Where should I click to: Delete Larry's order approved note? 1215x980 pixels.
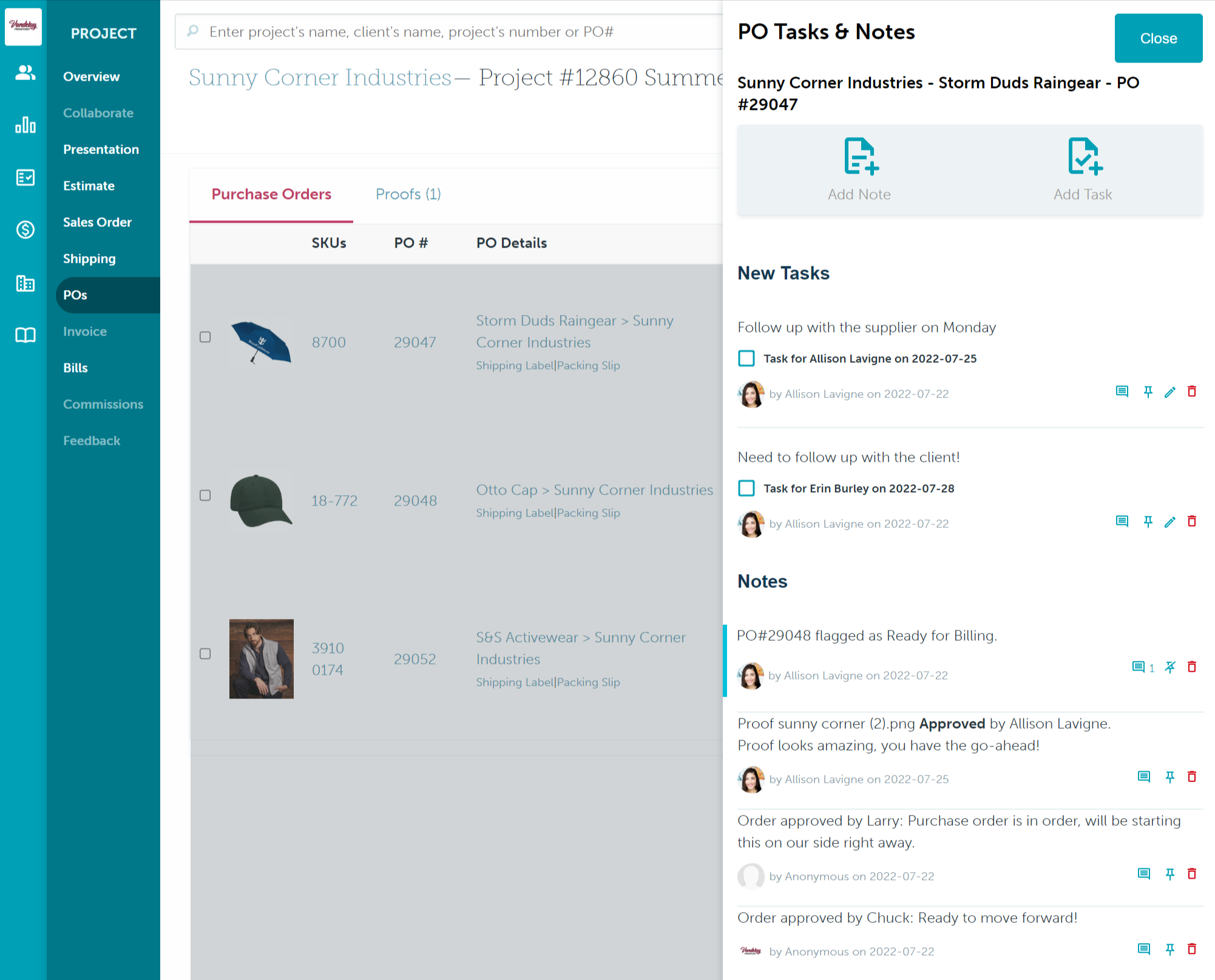(1192, 873)
